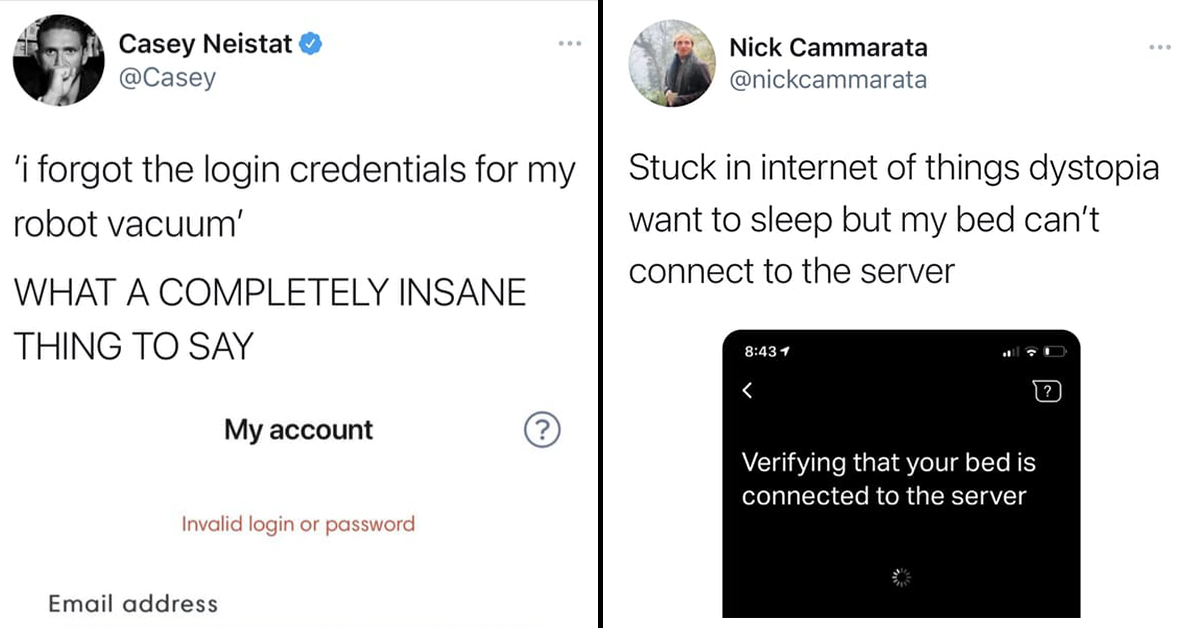Open the more options menu on Nick's tweet
1200x628 pixels.
coord(1159,48)
